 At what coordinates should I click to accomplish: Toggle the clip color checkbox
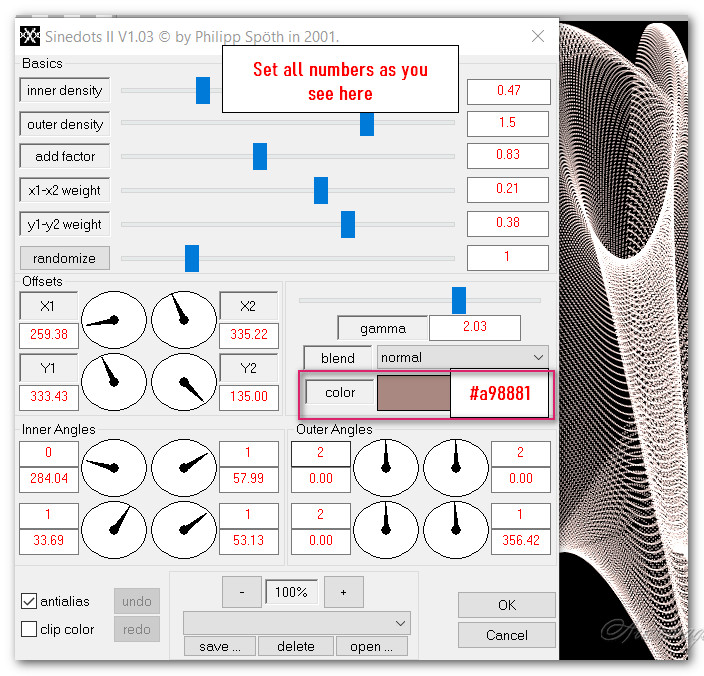coord(29,629)
